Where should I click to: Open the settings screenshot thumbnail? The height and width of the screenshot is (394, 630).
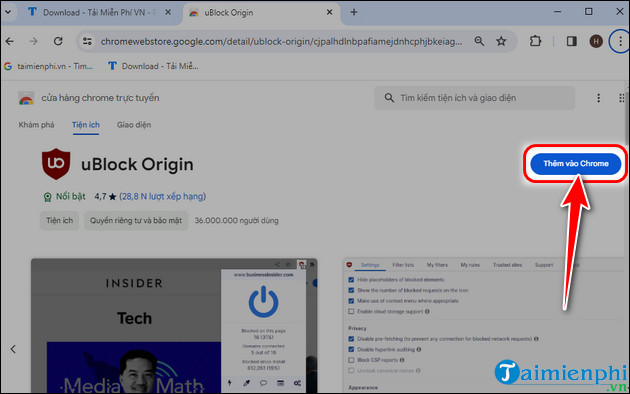484,326
